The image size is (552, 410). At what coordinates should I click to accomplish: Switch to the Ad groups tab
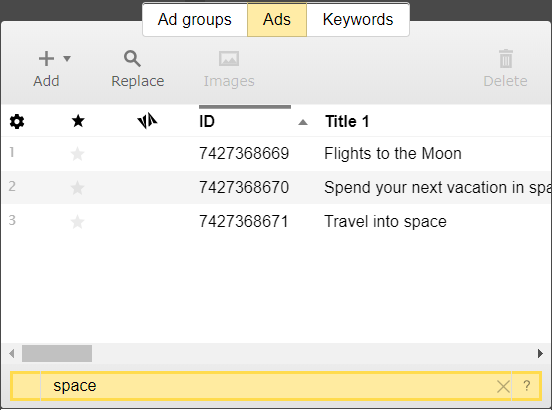pos(195,19)
